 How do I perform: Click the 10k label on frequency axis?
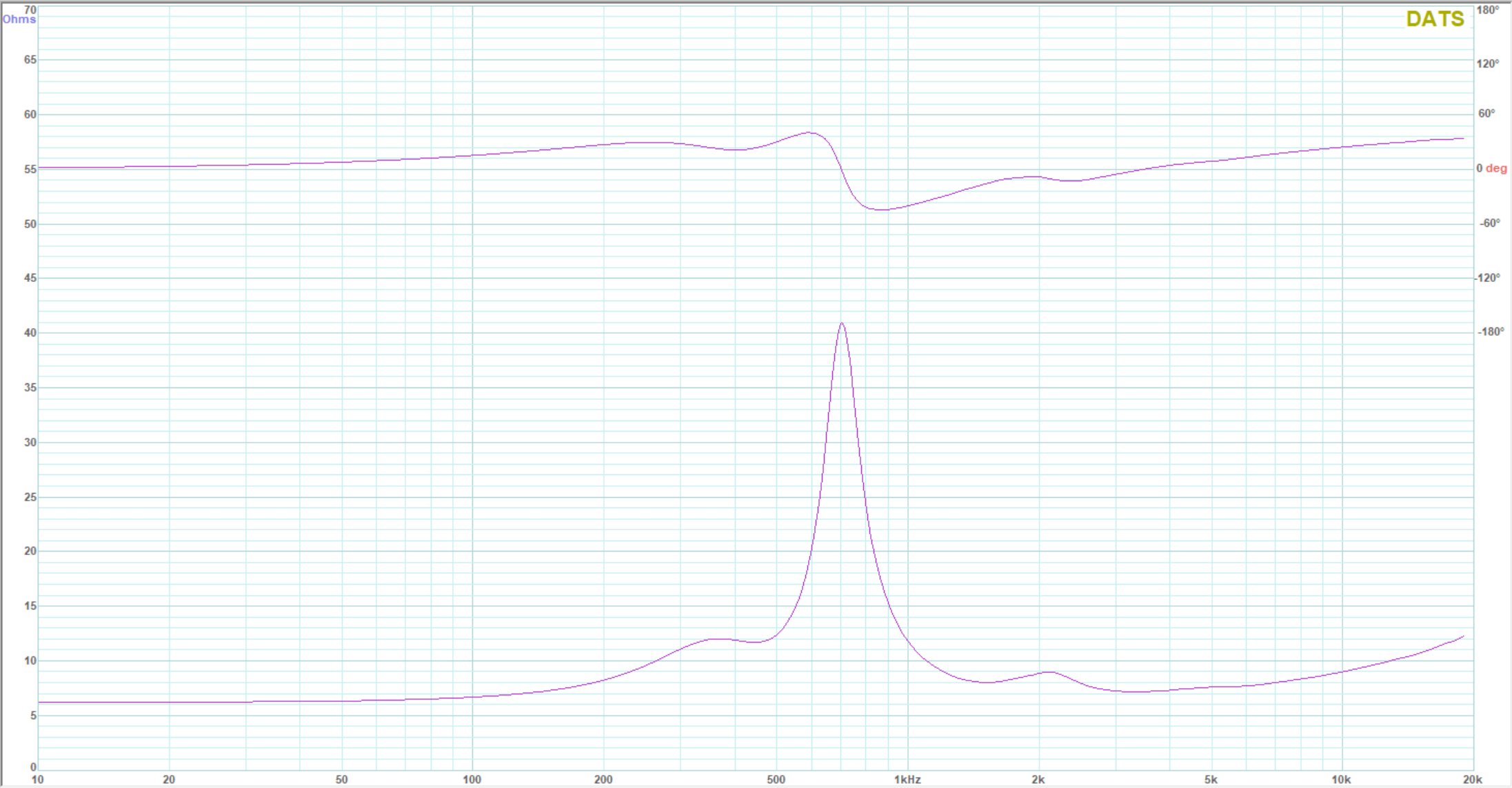1342,780
